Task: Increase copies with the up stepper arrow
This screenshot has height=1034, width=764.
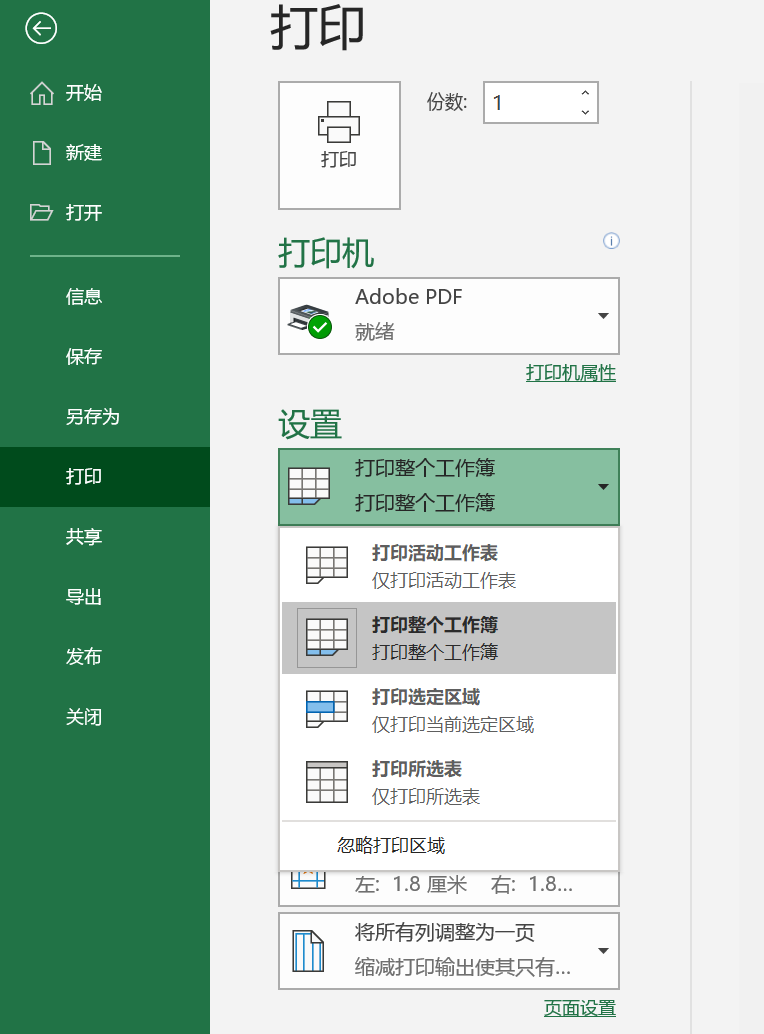Action: click(x=585, y=93)
